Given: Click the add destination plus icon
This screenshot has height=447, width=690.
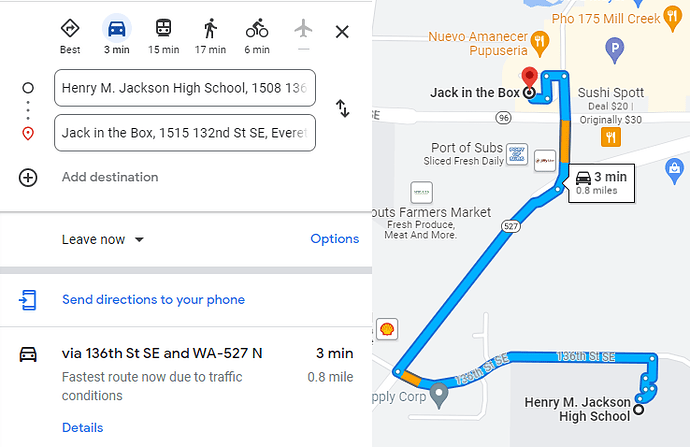Looking at the screenshot, I should (28, 177).
